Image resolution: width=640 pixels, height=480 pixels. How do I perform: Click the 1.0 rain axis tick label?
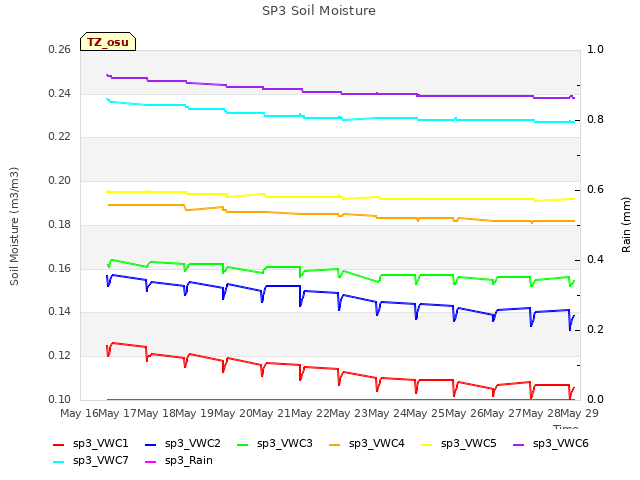pyautogui.click(x=595, y=49)
